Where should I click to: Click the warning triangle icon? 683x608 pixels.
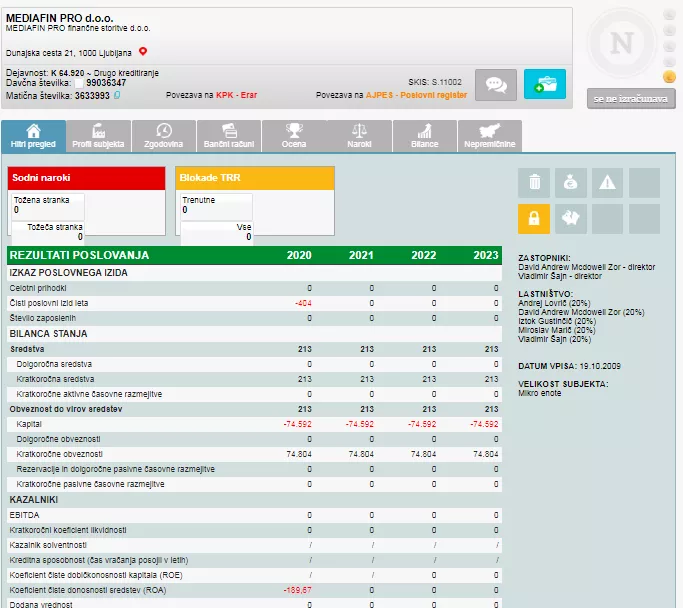tap(607, 183)
